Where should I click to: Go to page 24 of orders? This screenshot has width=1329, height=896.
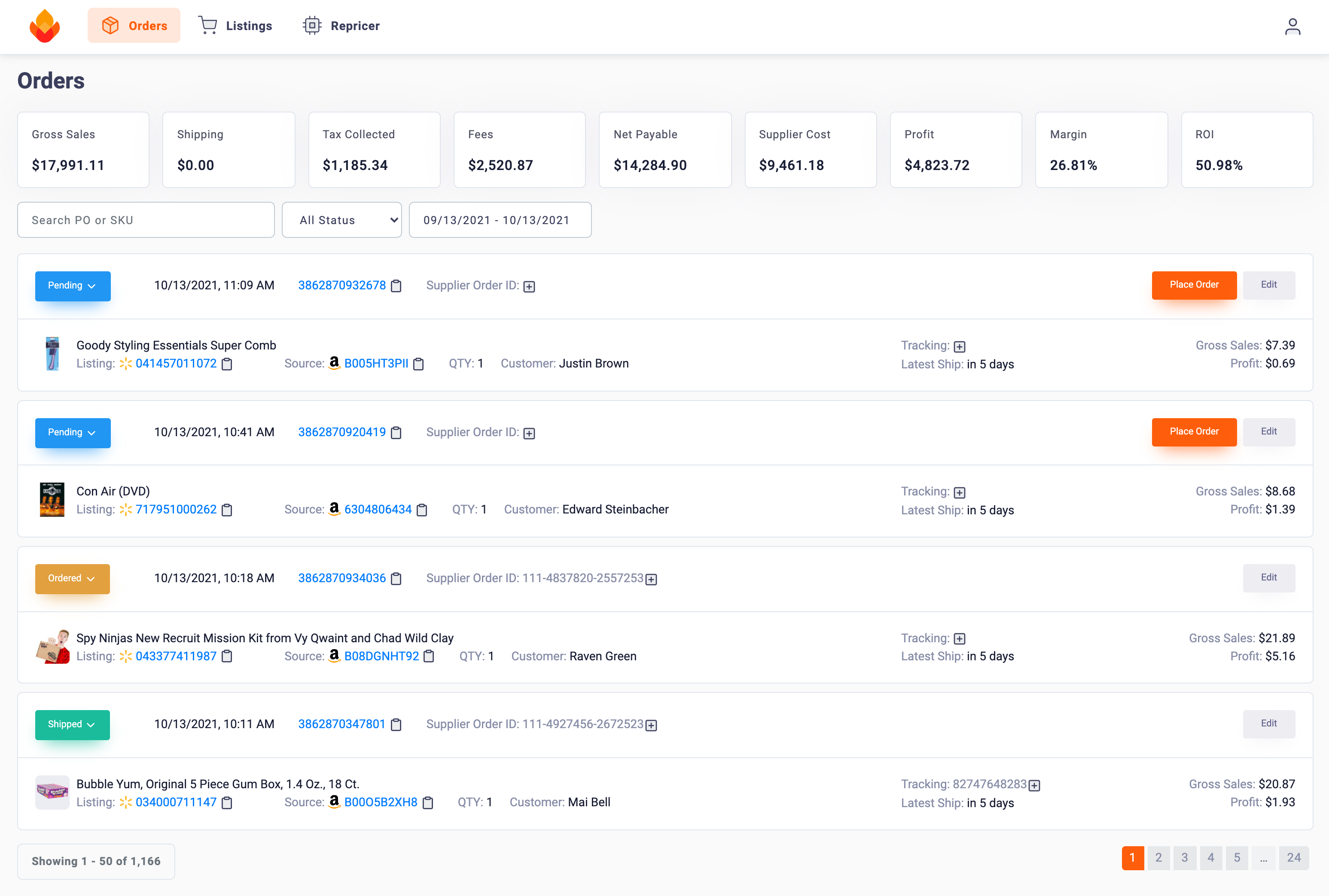tap(1293, 858)
